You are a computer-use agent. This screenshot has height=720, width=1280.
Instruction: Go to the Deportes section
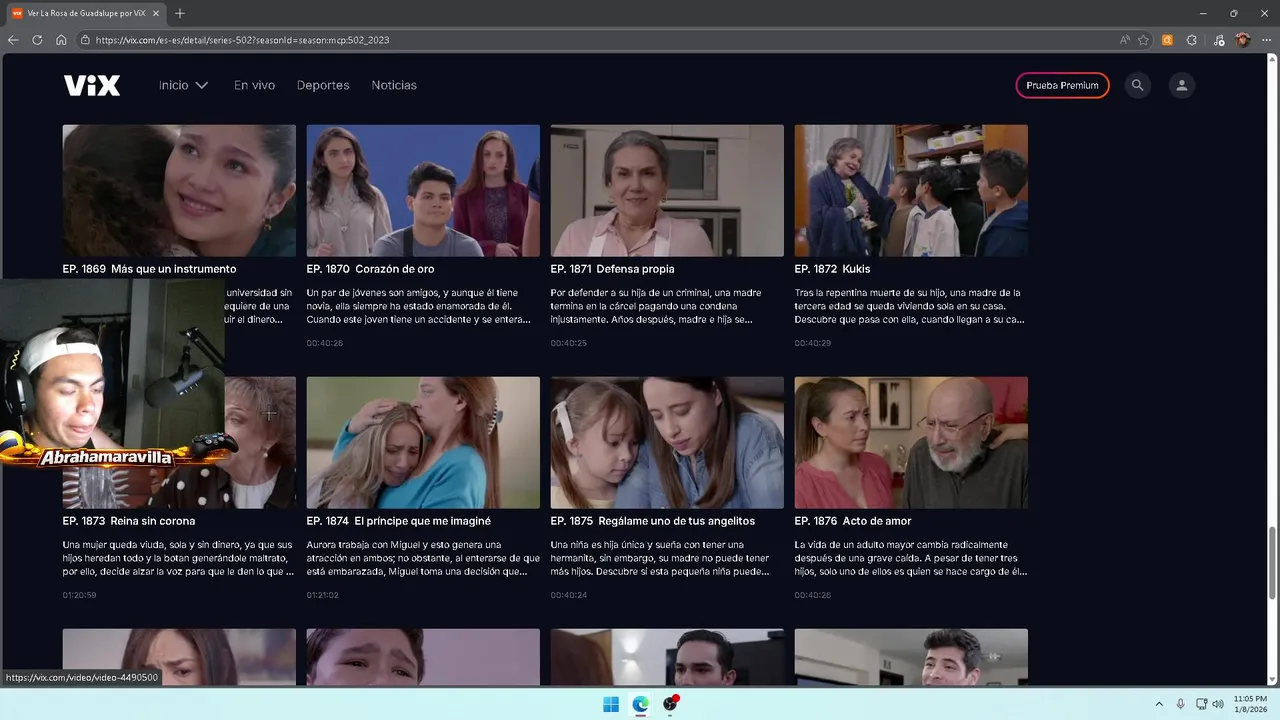[x=323, y=85]
